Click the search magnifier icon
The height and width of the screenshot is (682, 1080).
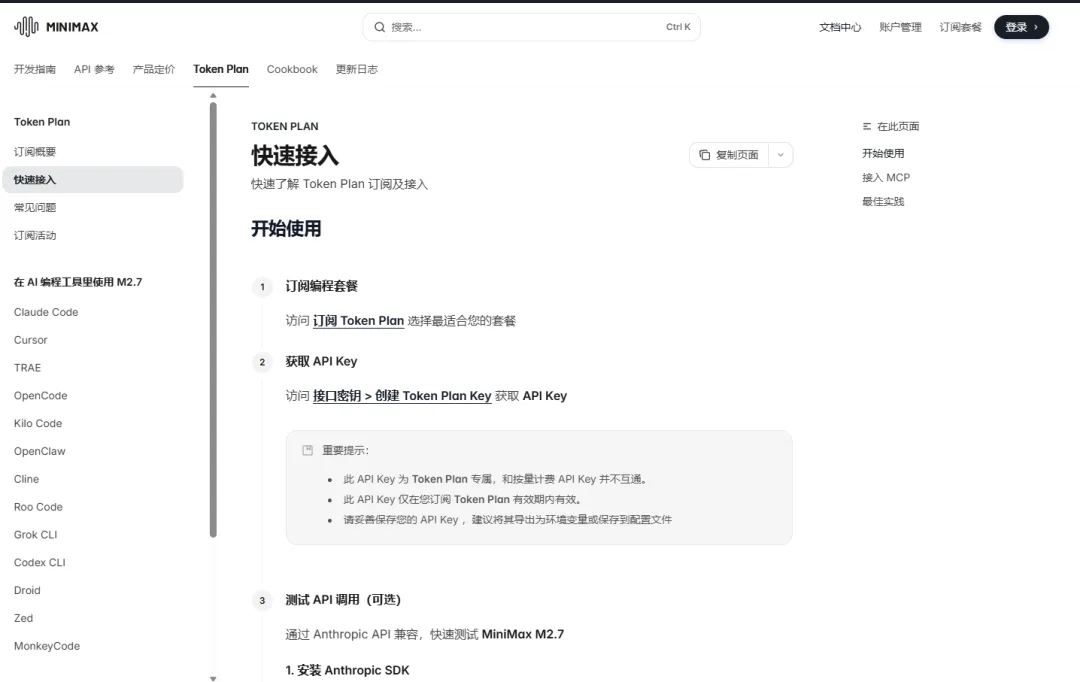pos(380,27)
